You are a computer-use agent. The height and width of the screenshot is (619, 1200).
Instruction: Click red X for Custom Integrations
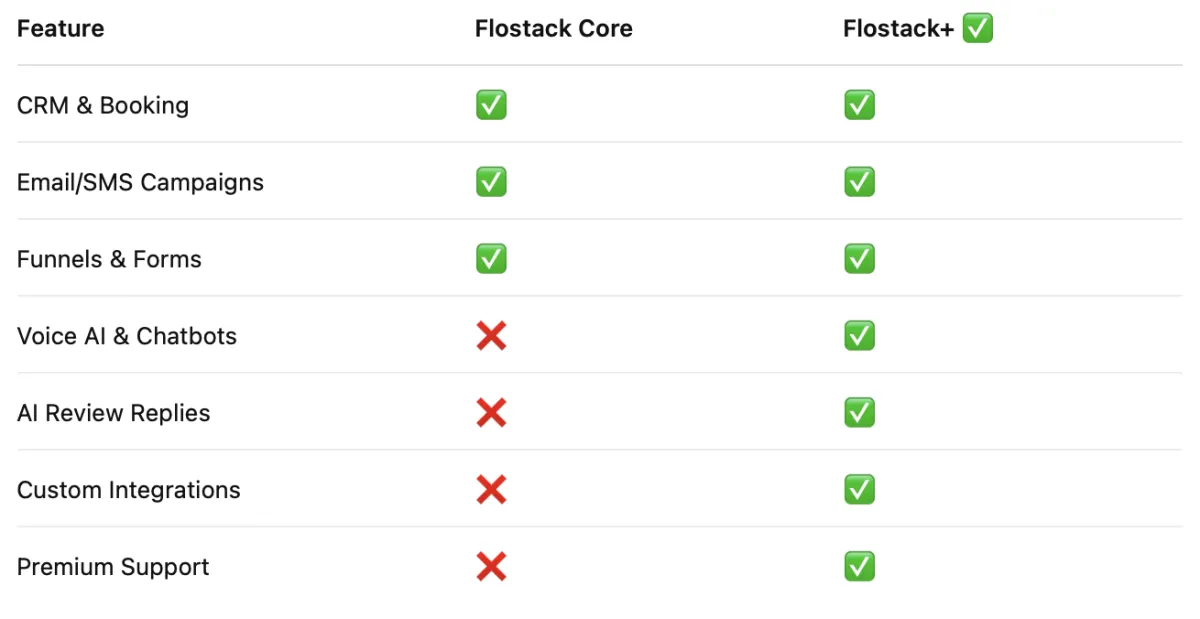(491, 490)
